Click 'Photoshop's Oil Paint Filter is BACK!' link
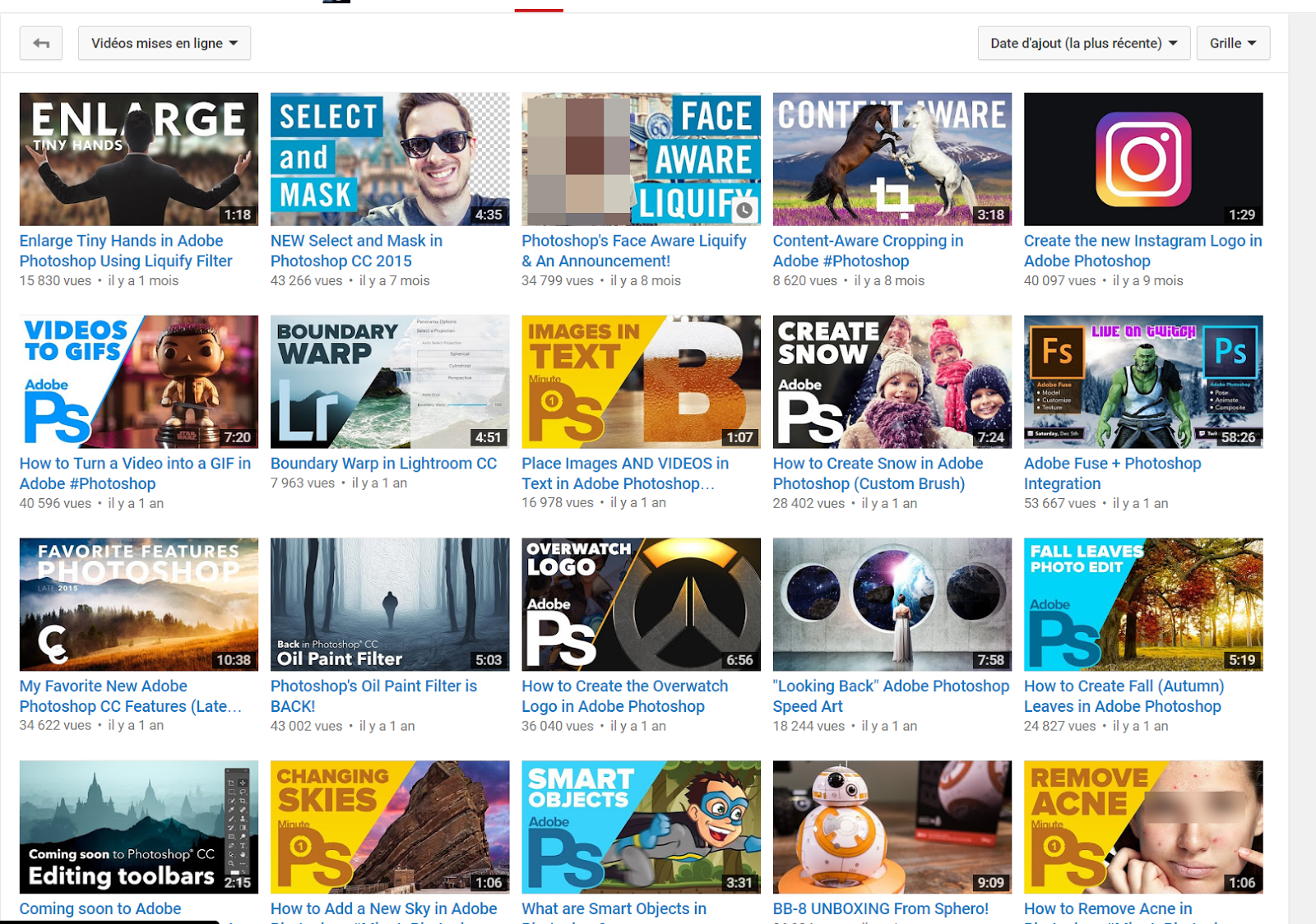The width and height of the screenshot is (1316, 924). tap(373, 696)
